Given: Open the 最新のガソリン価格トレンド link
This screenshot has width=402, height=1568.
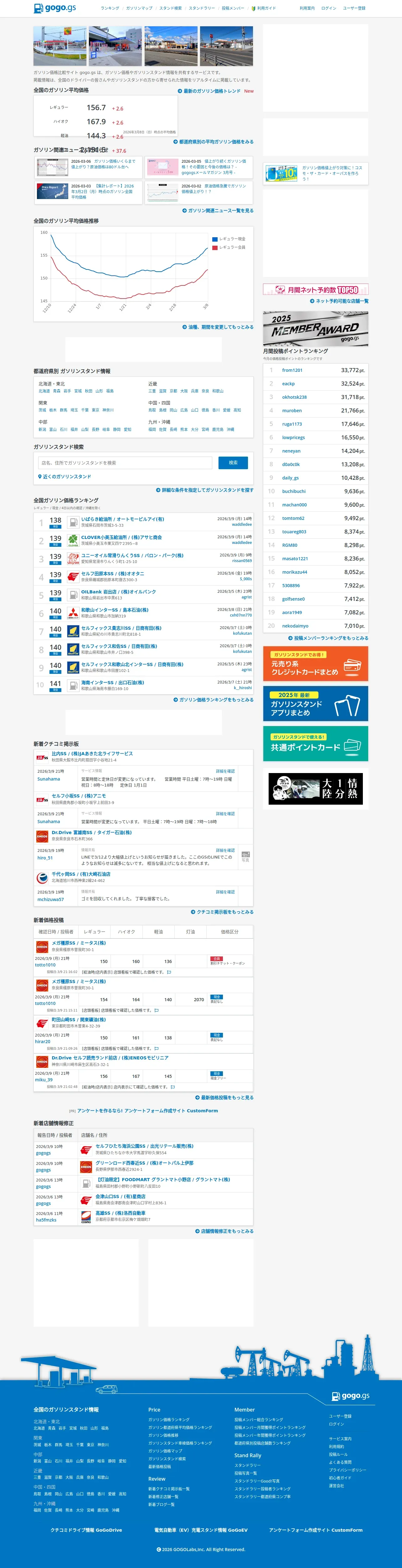Looking at the screenshot, I should (209, 91).
